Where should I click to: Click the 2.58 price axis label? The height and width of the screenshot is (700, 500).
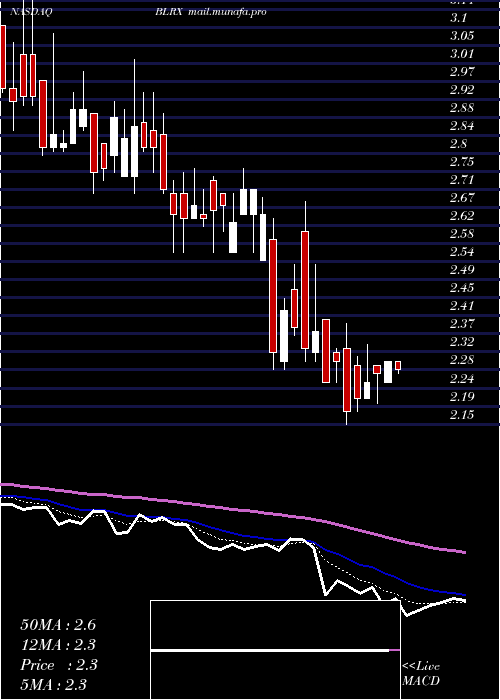pos(462,234)
